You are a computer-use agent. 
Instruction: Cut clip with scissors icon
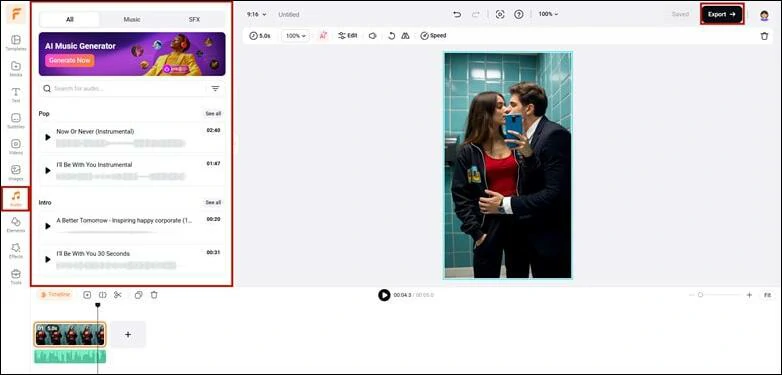click(x=118, y=295)
